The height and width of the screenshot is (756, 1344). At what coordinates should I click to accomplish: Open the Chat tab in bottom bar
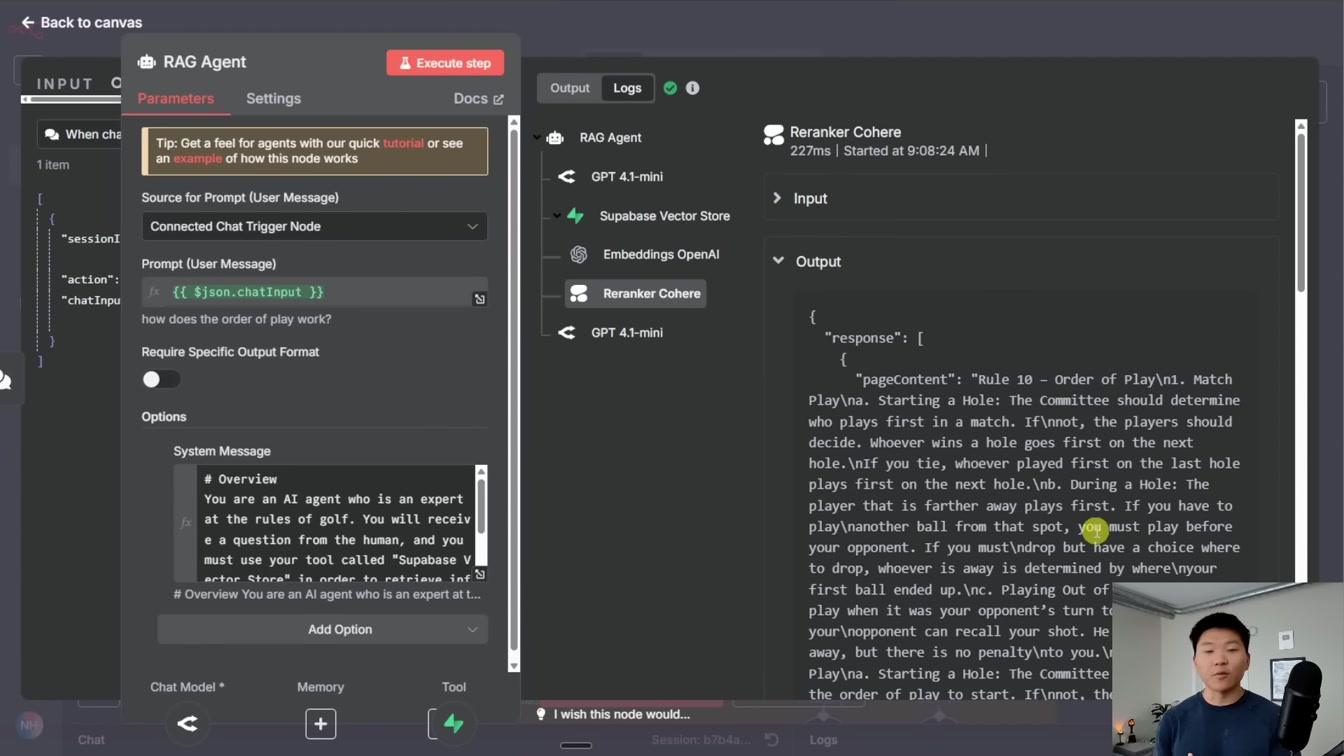point(91,740)
